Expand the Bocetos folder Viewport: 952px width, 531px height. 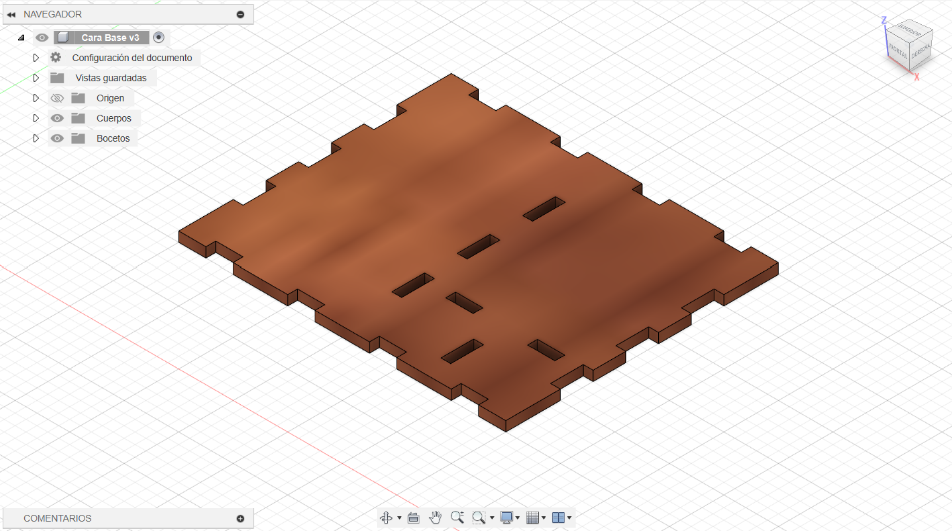click(x=36, y=138)
